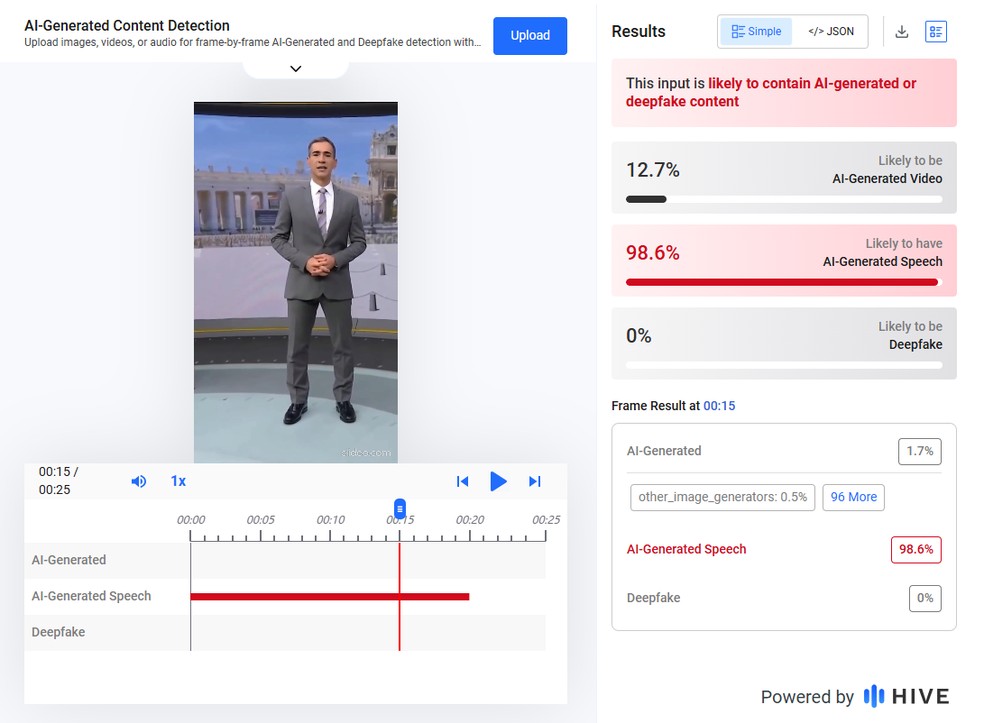Expand the 96 More generators list

tap(853, 497)
